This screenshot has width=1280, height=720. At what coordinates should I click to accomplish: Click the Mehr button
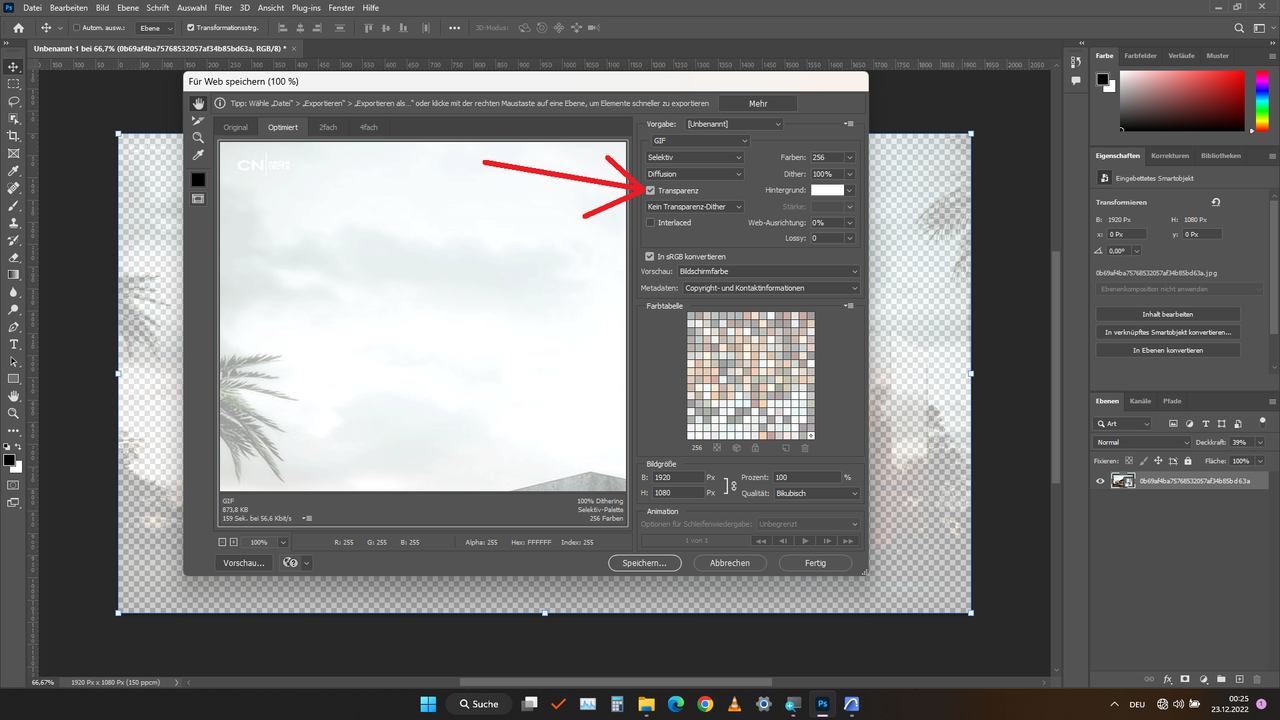758,103
